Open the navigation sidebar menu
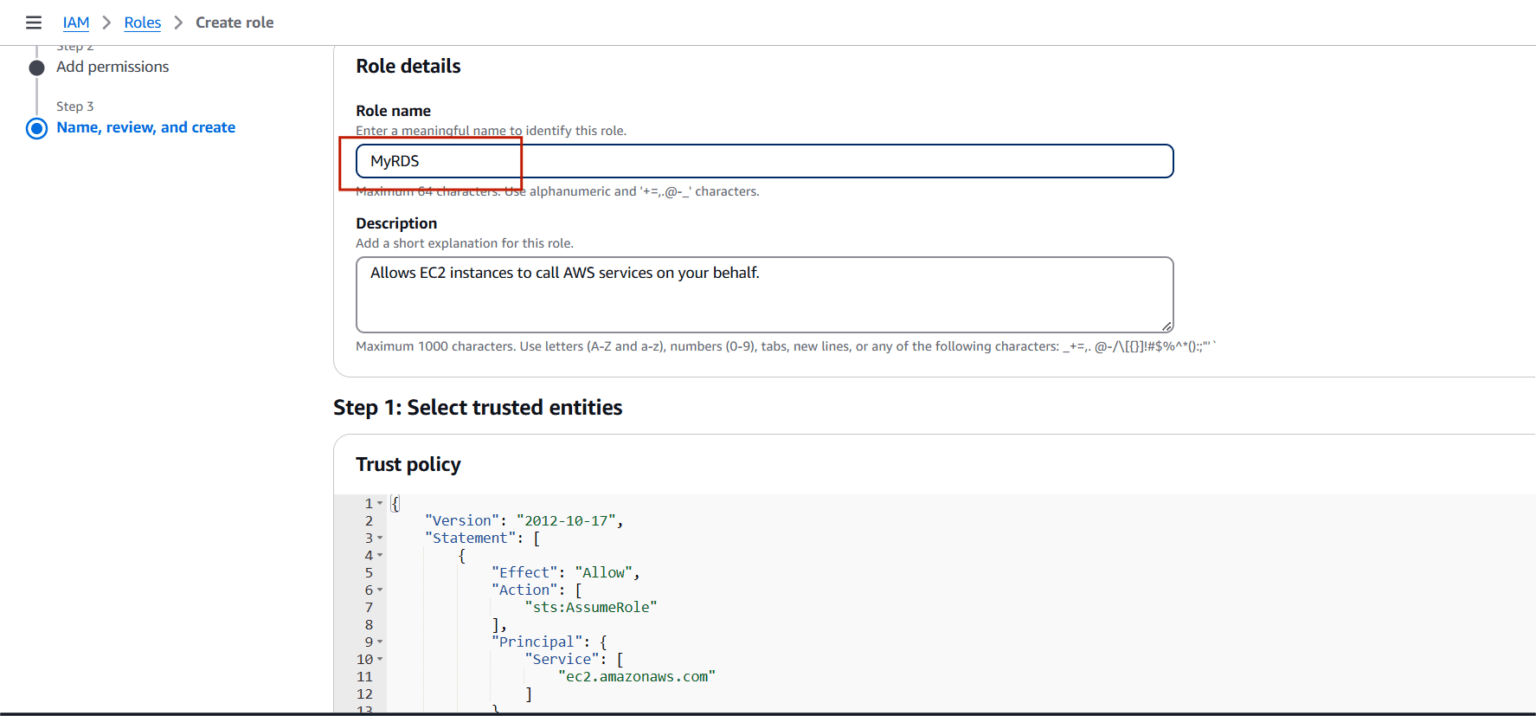Image resolution: width=1536 pixels, height=716 pixels. pyautogui.click(x=33, y=22)
